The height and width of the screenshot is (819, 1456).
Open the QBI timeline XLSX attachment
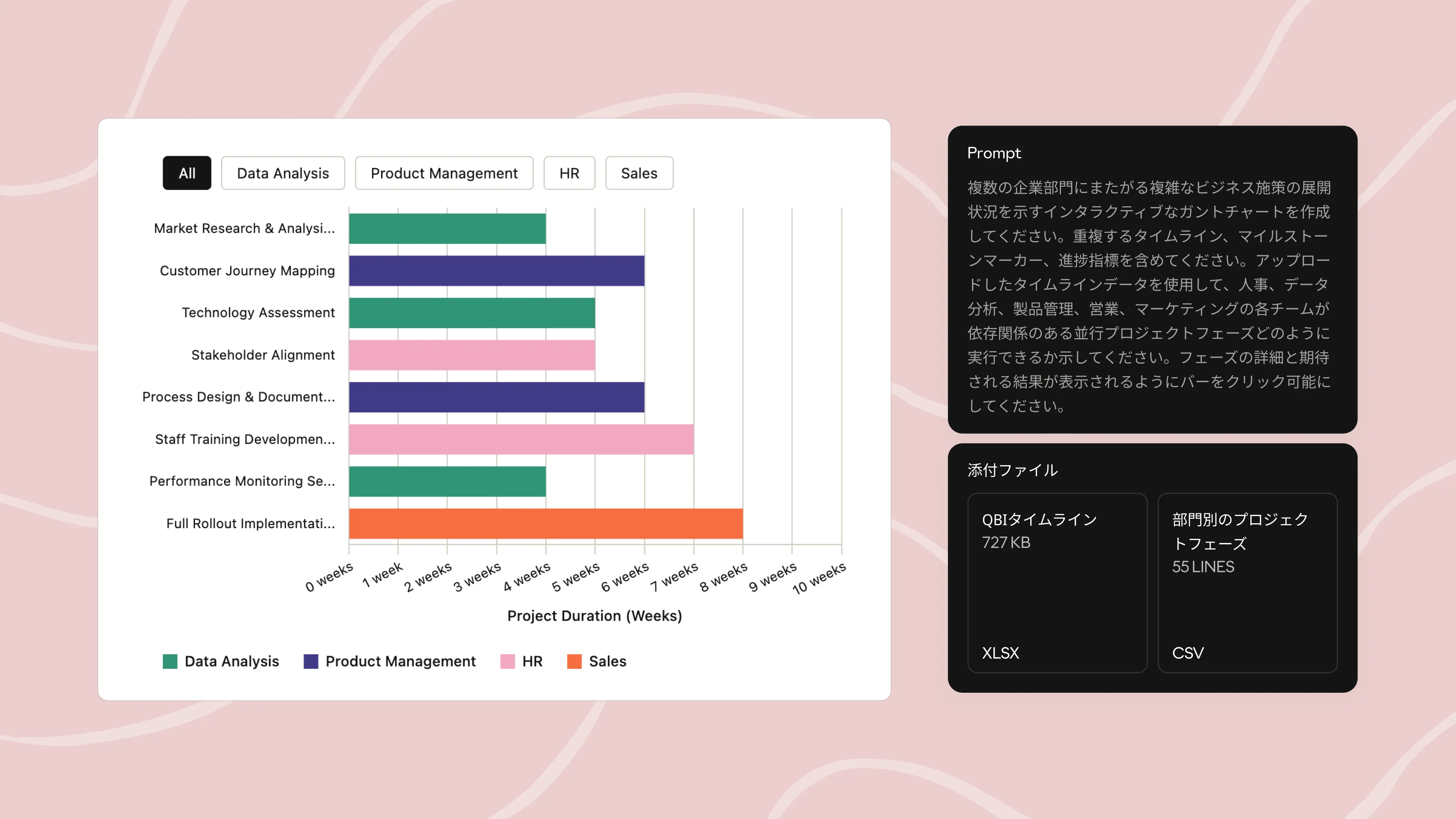pyautogui.click(x=1057, y=583)
